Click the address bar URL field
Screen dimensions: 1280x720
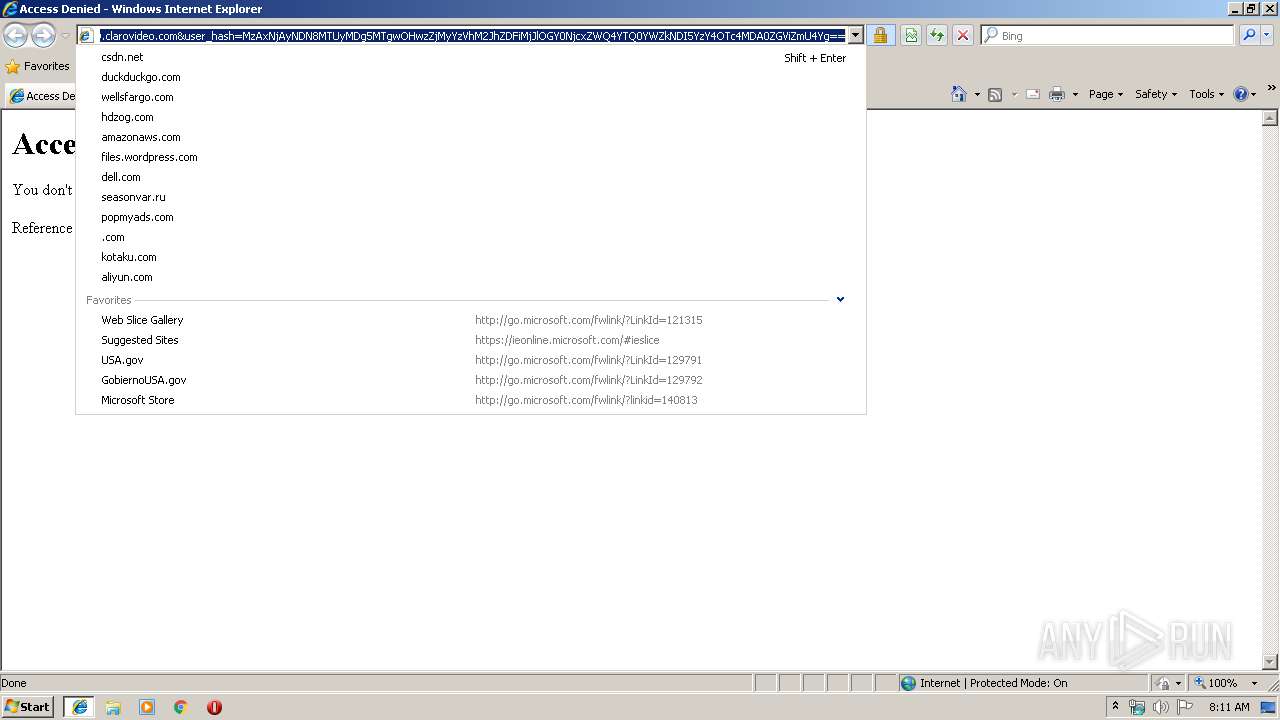pos(472,35)
